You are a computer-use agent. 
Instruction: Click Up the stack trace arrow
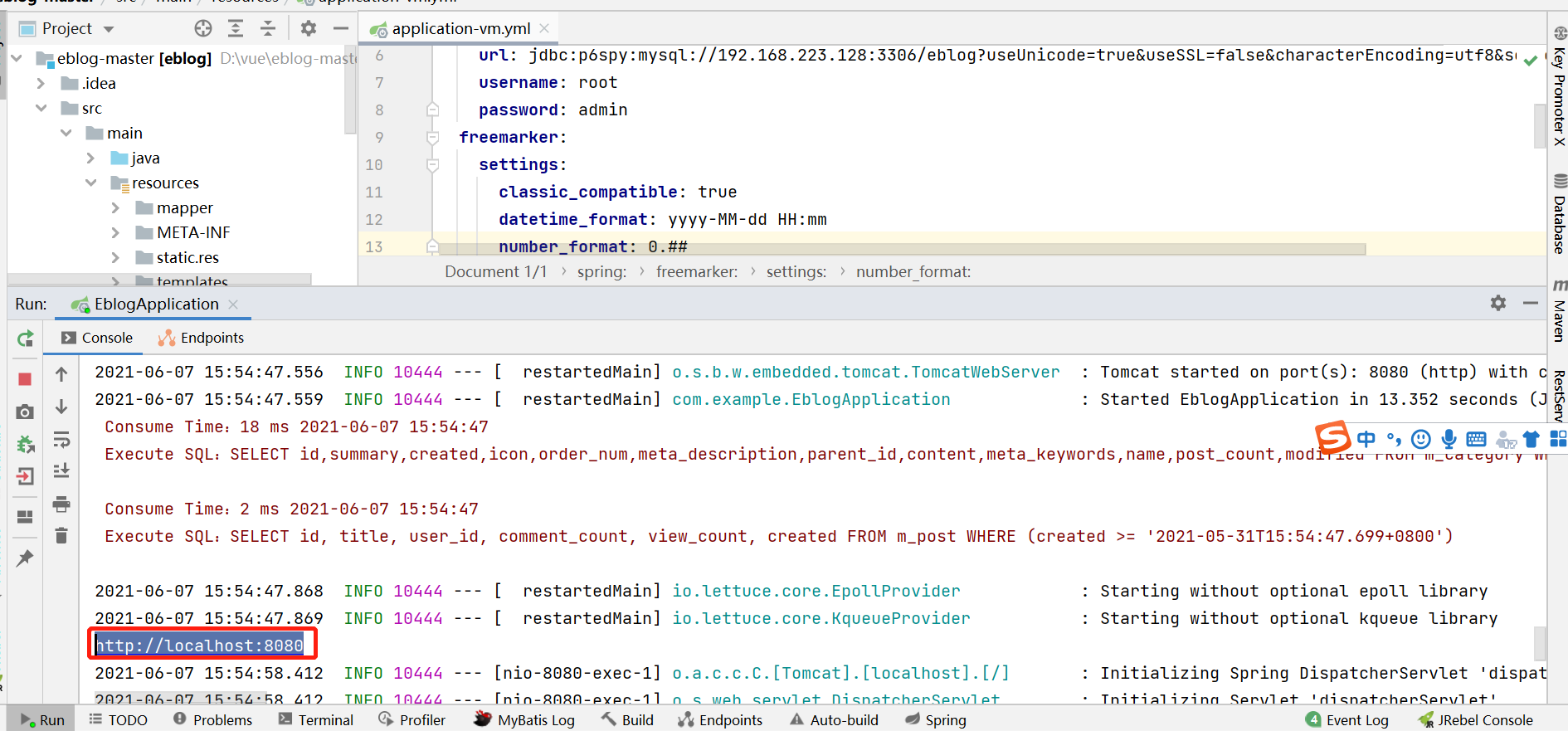[x=61, y=374]
